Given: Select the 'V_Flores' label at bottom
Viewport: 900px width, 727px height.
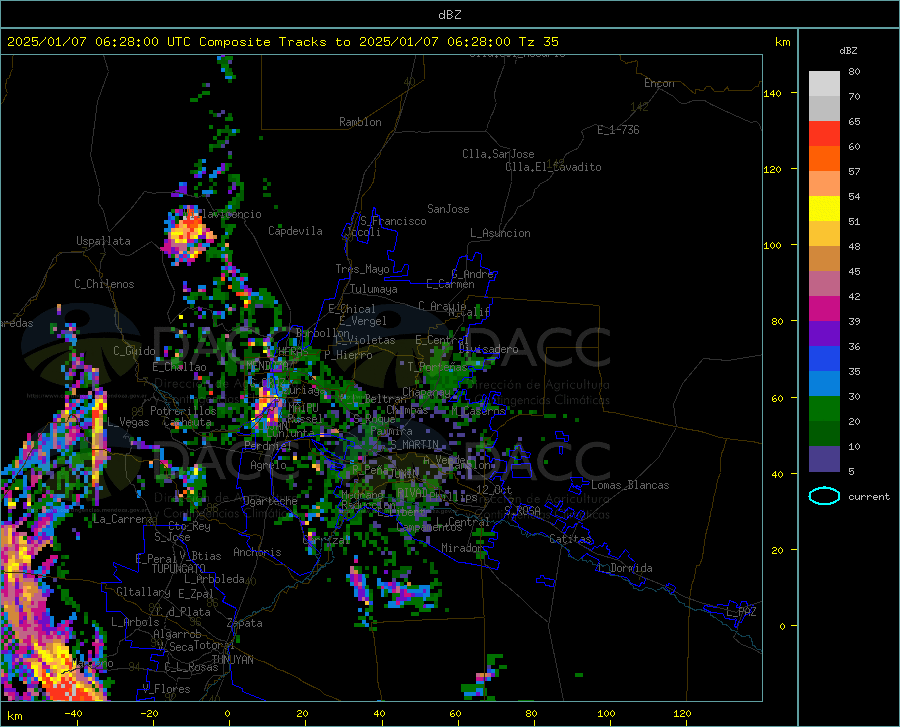Looking at the screenshot, I should (166, 689).
